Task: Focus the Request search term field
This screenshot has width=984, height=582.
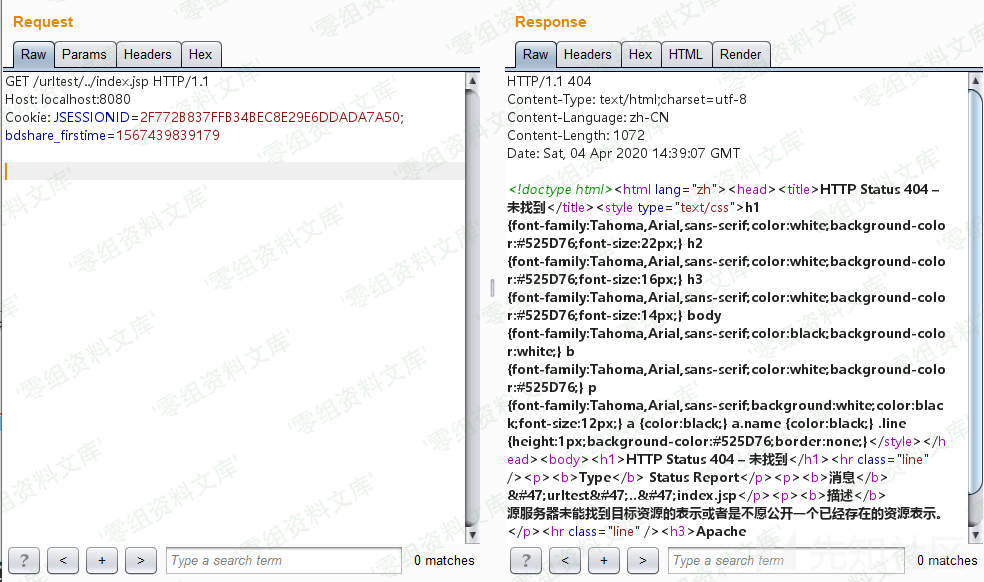Action: click(284, 561)
